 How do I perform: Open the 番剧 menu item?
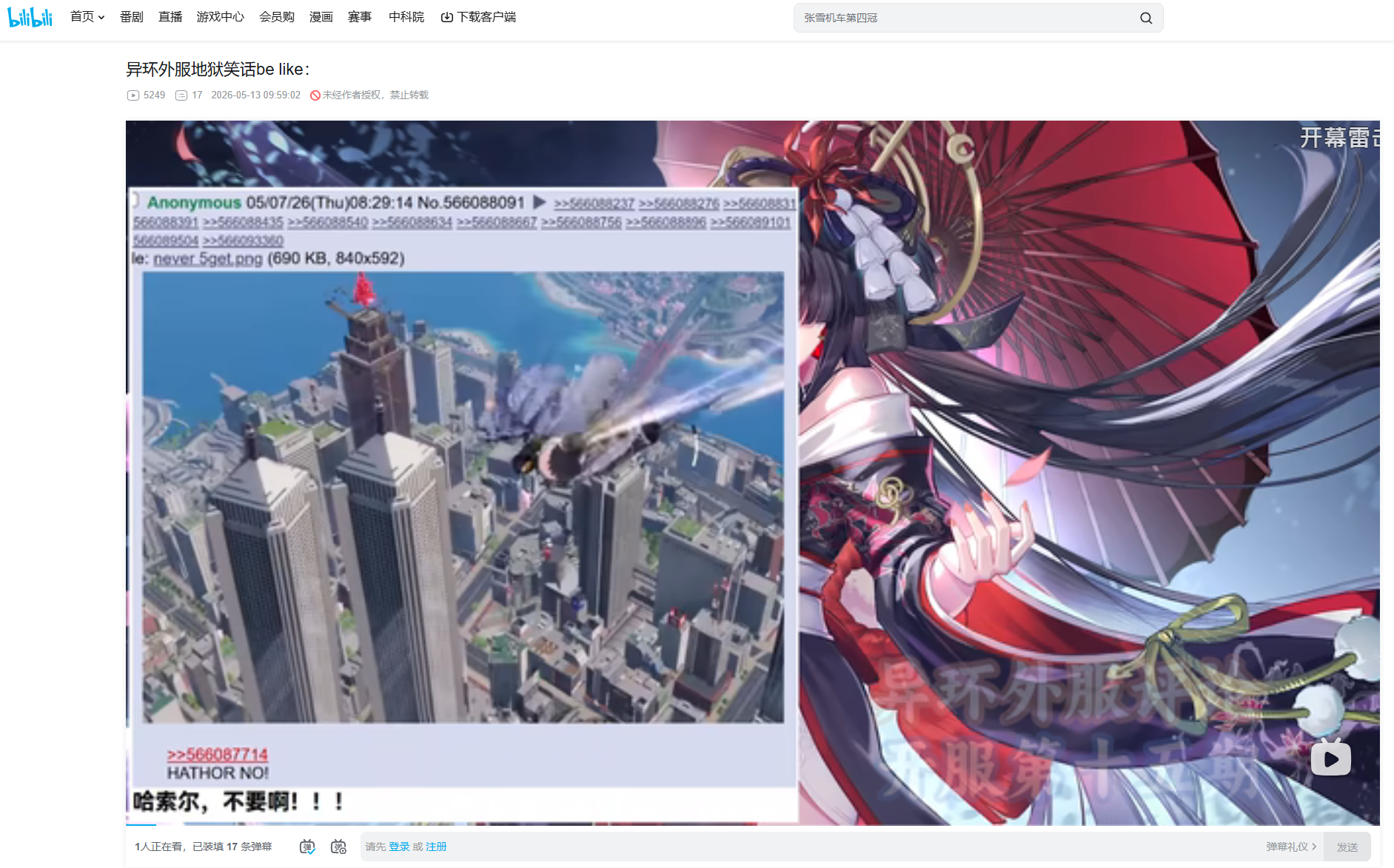click(x=132, y=17)
